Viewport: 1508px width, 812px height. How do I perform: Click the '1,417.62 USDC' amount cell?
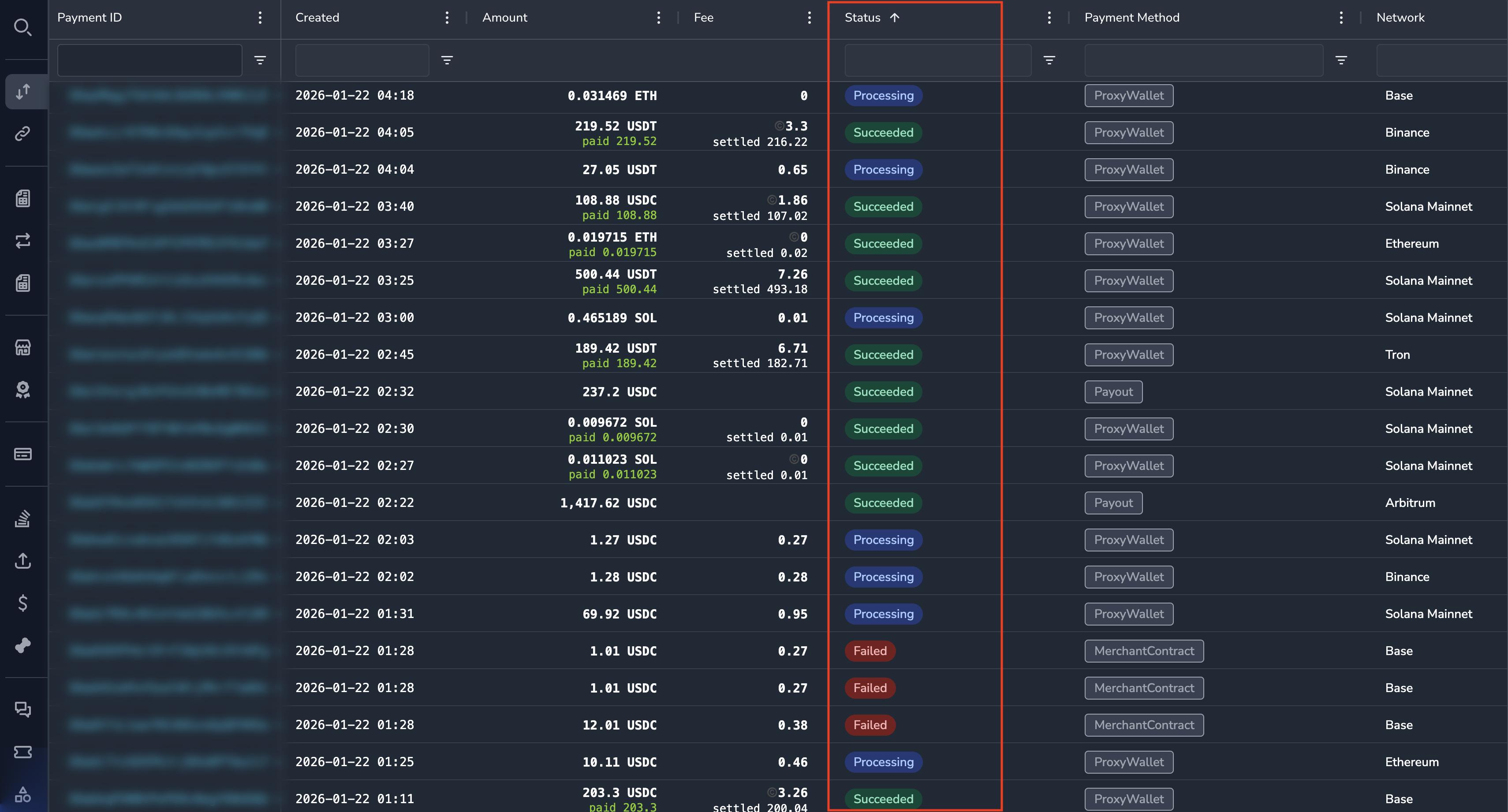(608, 503)
